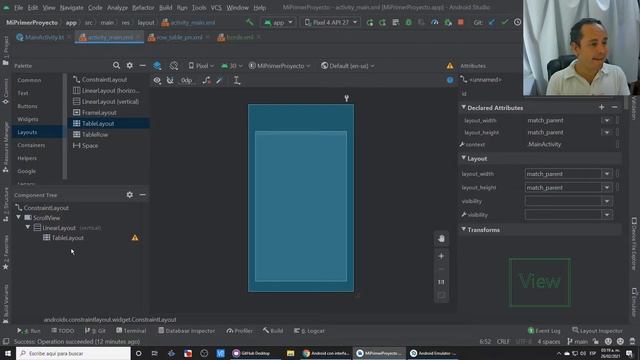This screenshot has width=640, height=360.
Task: Click the clear all constraints icon
Action: pyautogui.click(x=207, y=80)
